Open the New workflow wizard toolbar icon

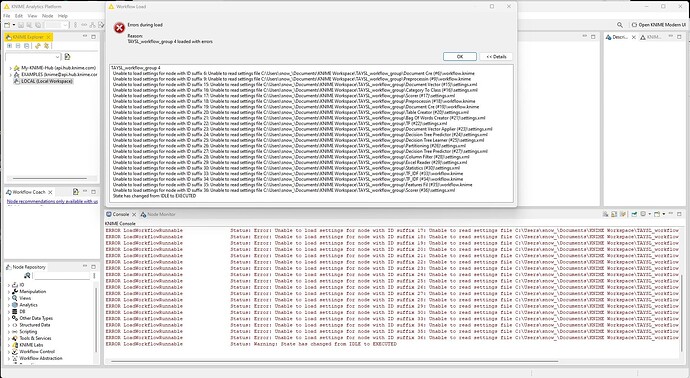(7, 25)
